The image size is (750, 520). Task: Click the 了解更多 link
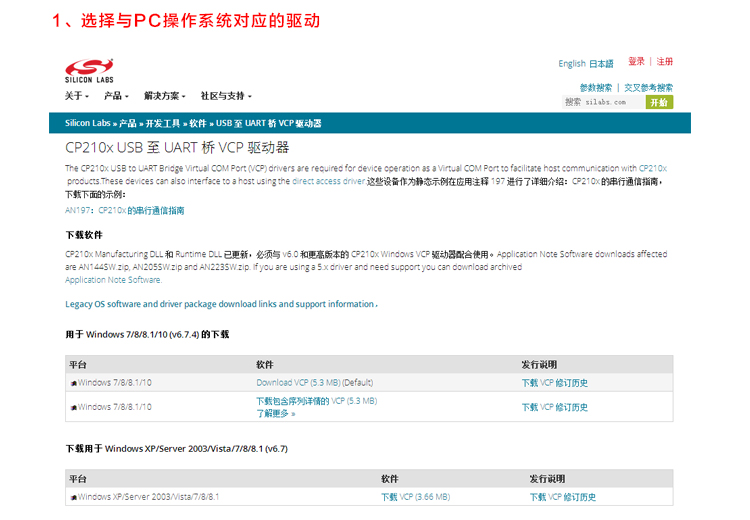click(x=276, y=413)
